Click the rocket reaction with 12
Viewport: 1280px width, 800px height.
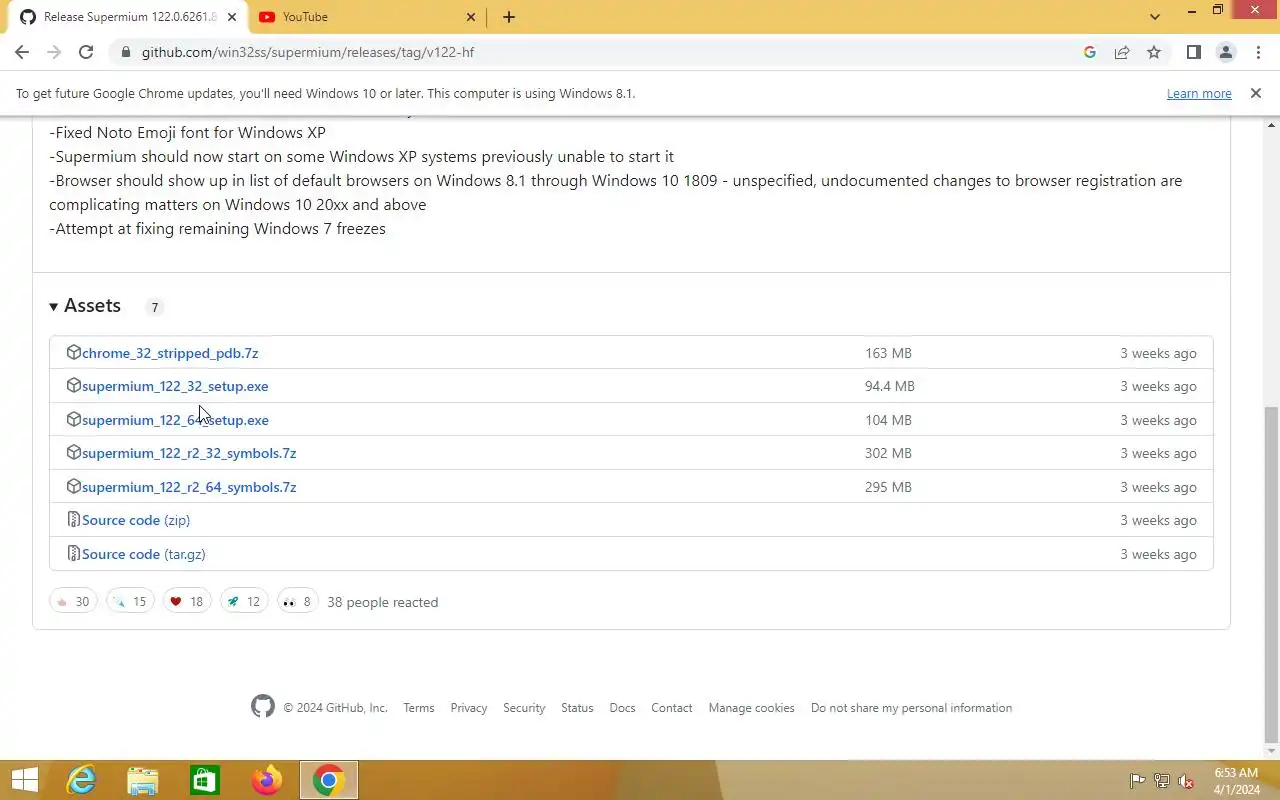(244, 601)
